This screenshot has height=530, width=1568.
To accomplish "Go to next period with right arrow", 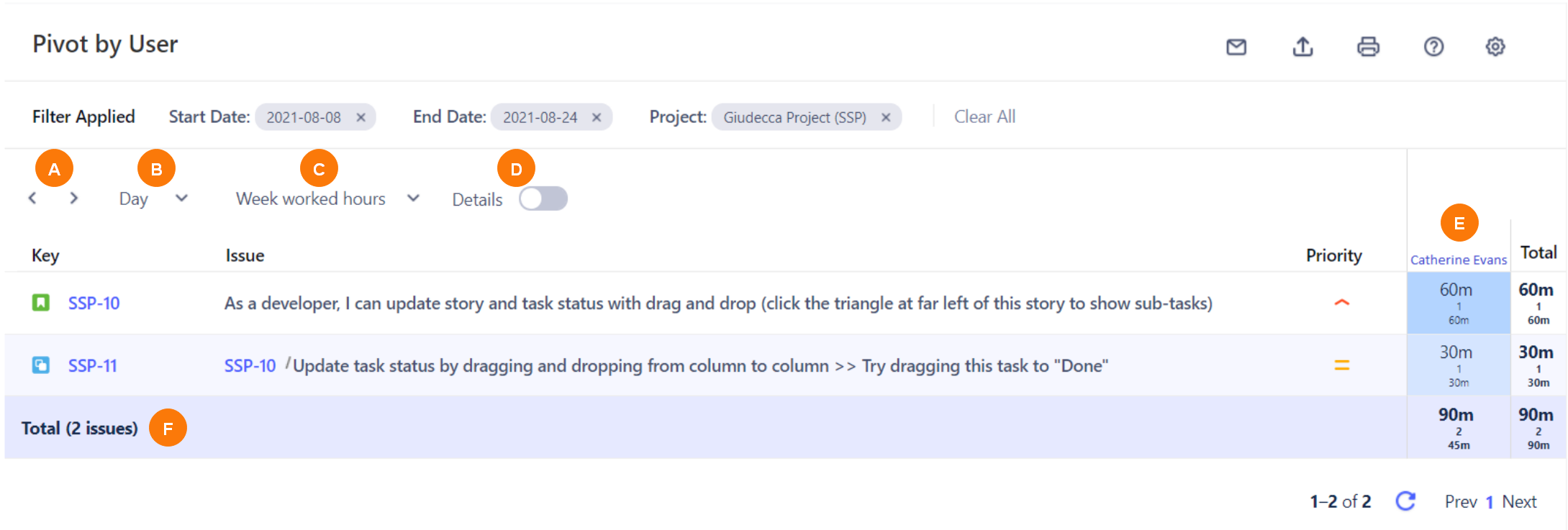I will [x=73, y=198].
